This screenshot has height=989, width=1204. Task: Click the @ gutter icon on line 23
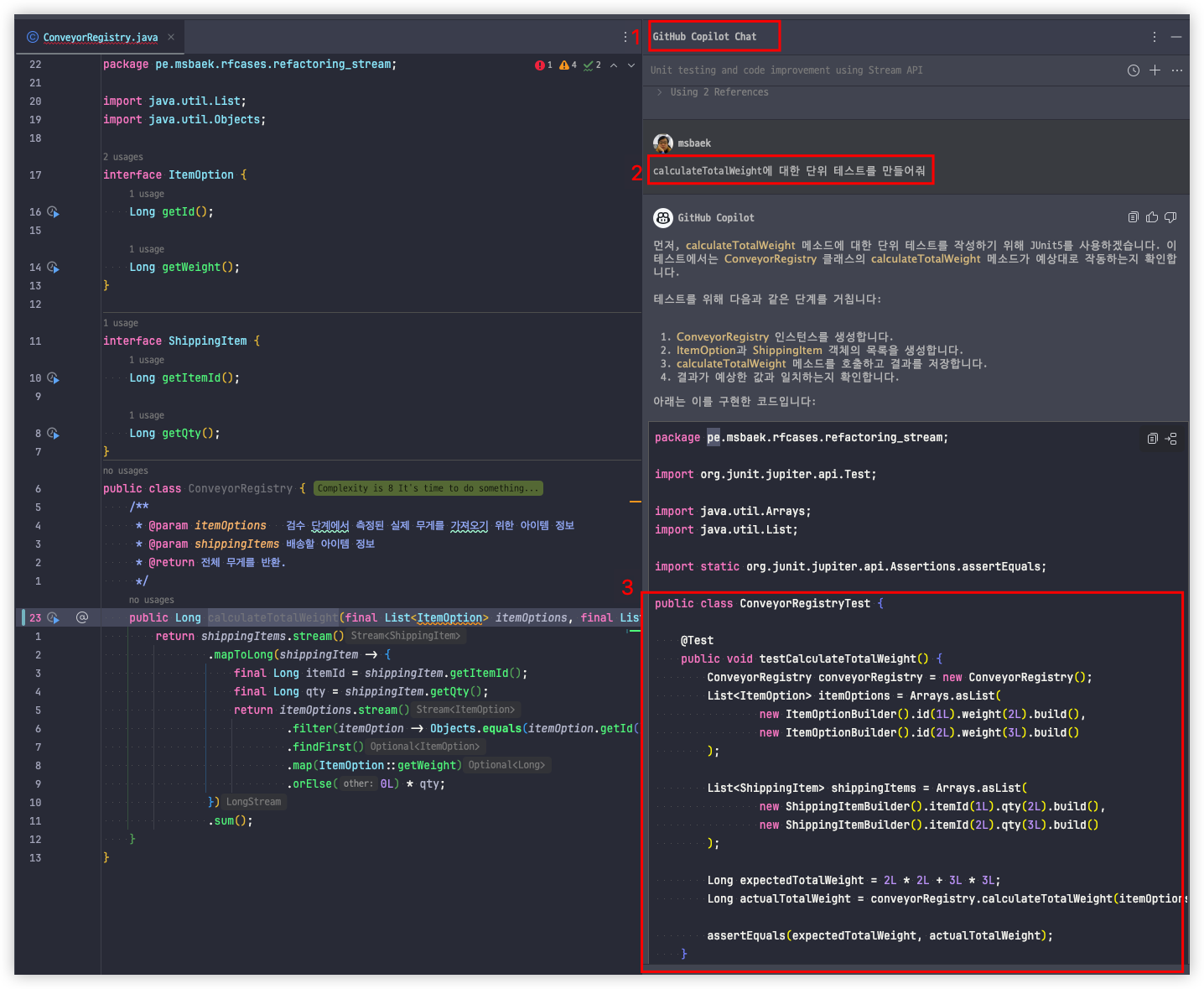[82, 617]
